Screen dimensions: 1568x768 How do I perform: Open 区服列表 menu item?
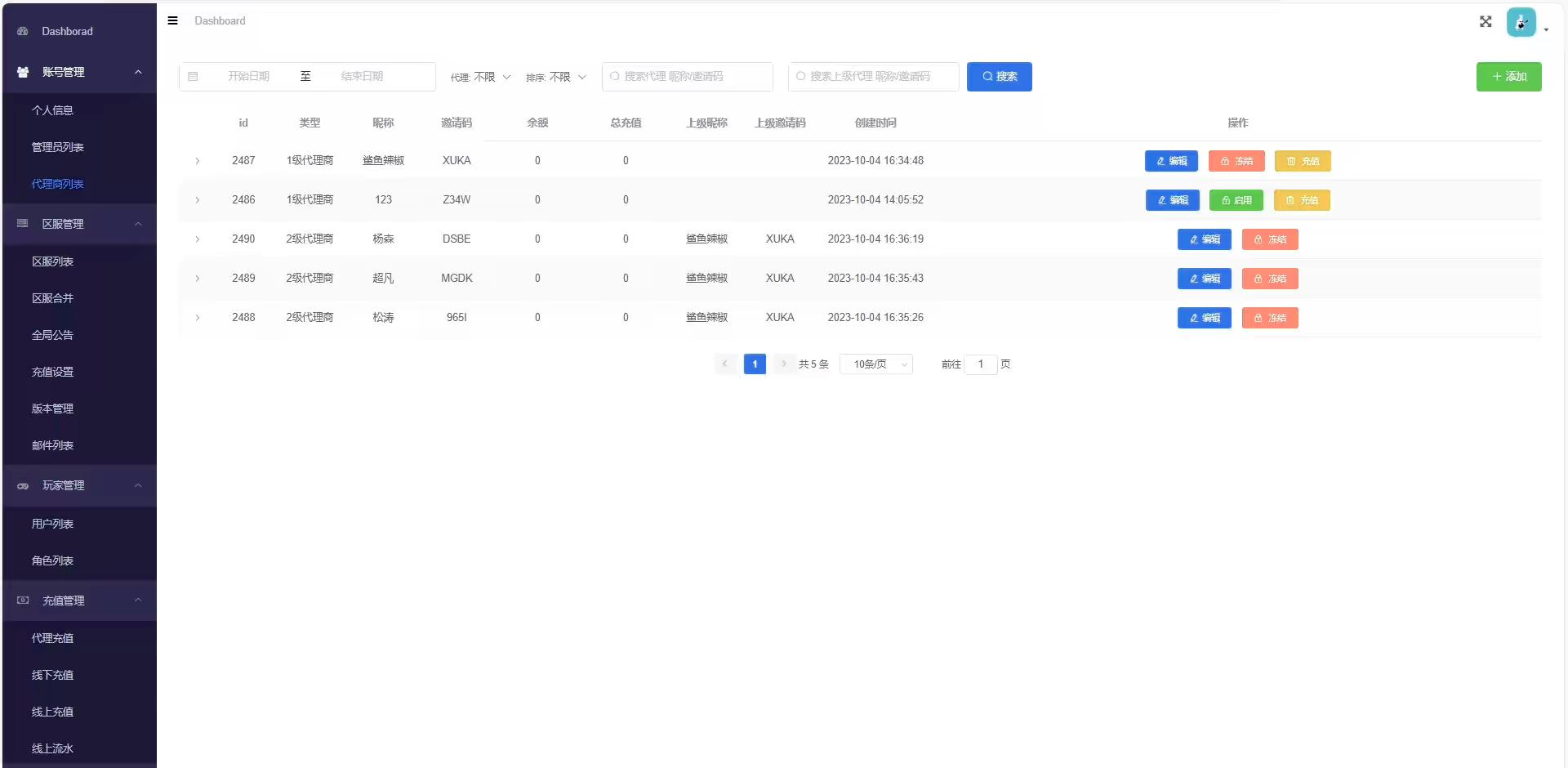pyautogui.click(x=52, y=261)
